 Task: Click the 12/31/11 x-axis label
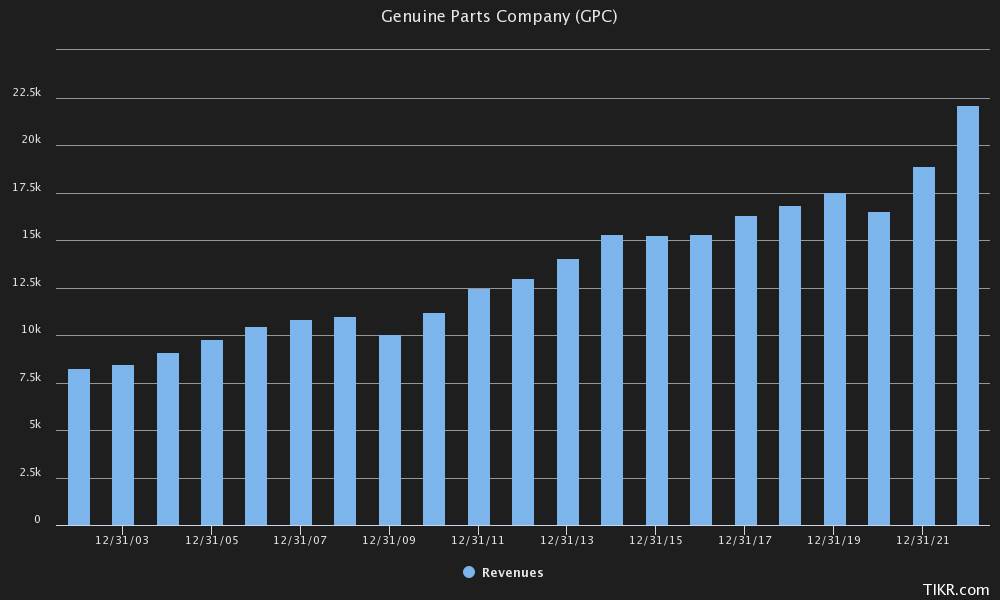click(x=478, y=540)
